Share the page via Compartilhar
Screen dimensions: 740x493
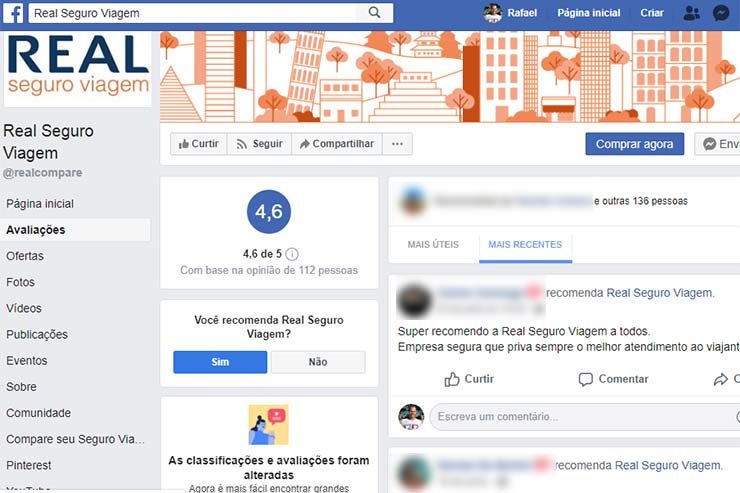pyautogui.click(x=337, y=144)
